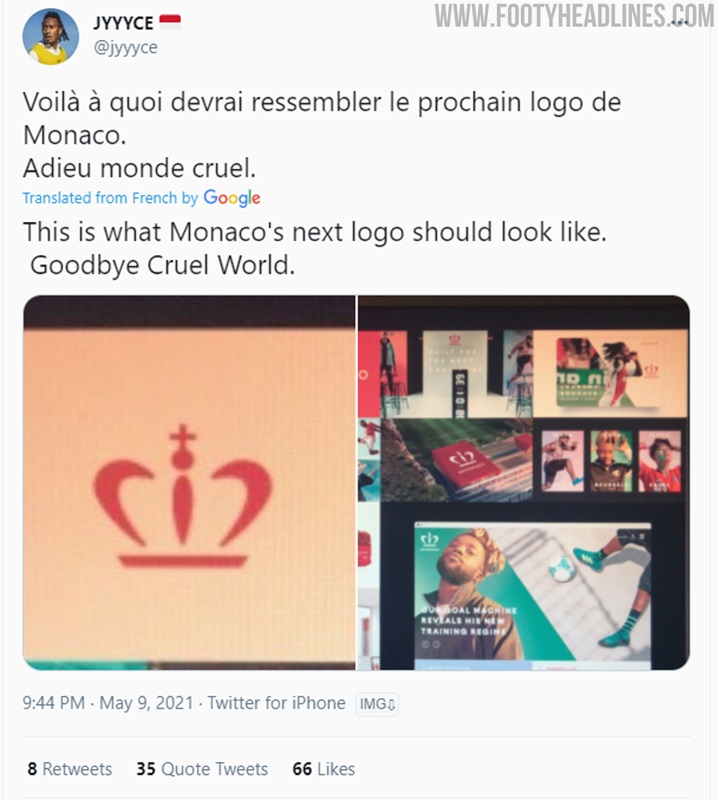Click the French original tweet text
This screenshot has height=800, width=718.
click(x=321, y=135)
